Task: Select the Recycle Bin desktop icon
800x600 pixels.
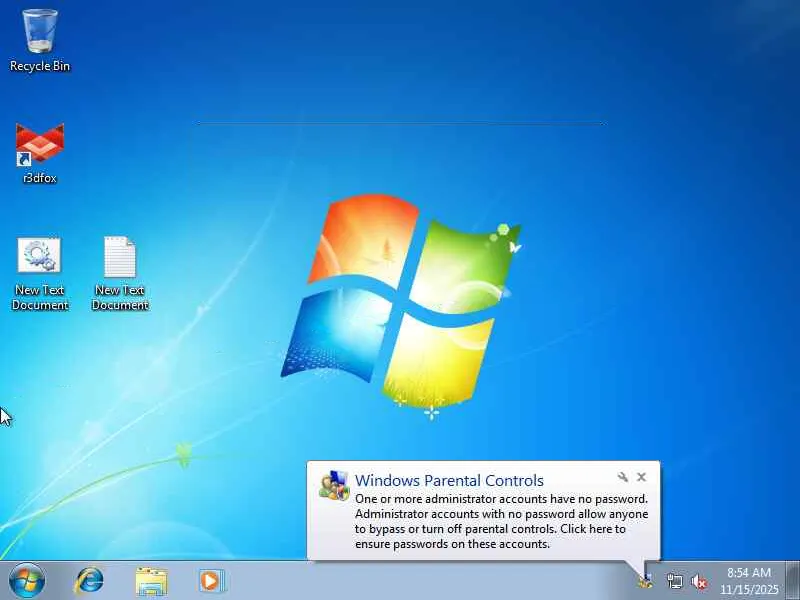Action: click(40, 40)
